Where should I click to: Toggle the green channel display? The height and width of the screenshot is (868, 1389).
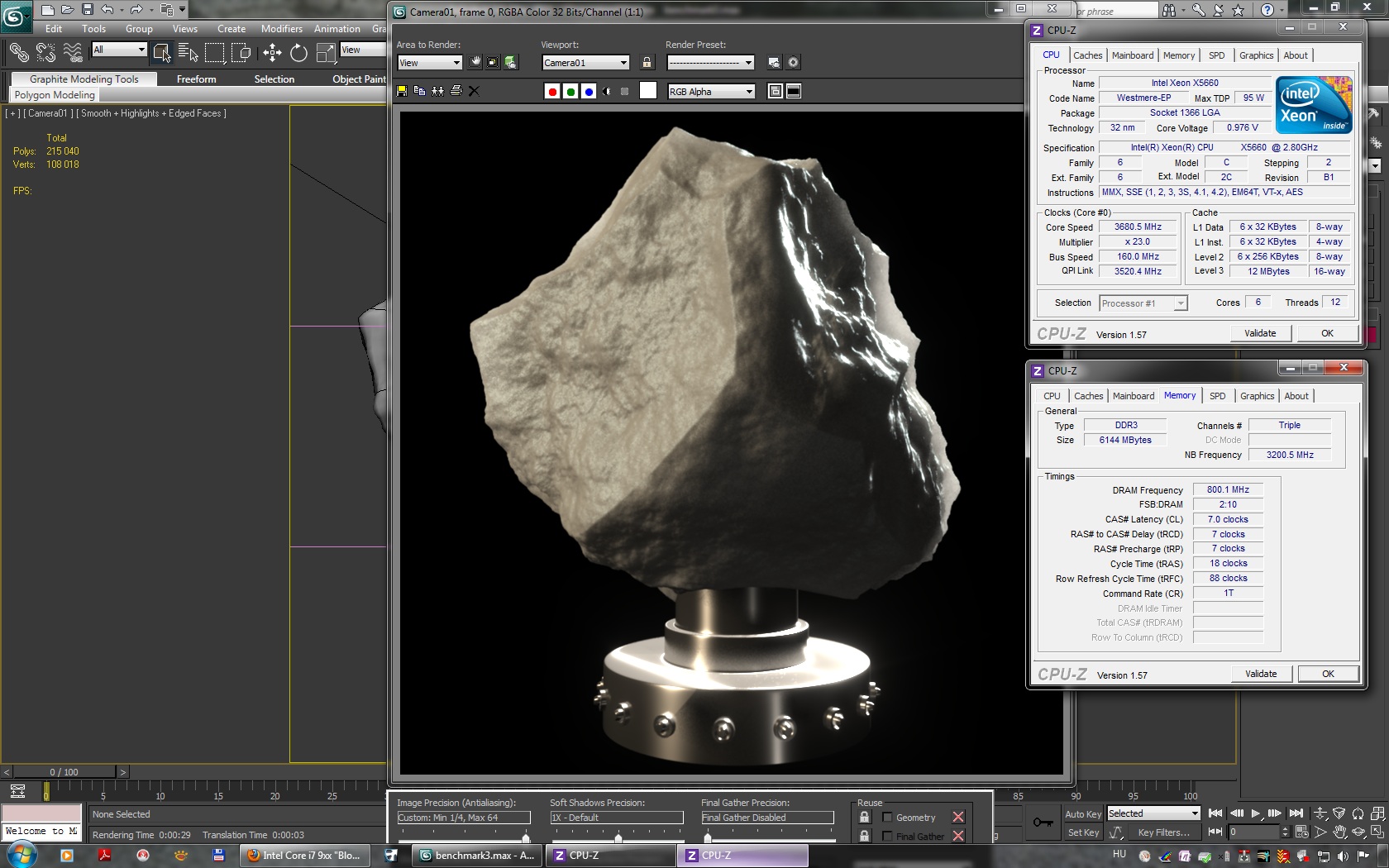click(570, 91)
